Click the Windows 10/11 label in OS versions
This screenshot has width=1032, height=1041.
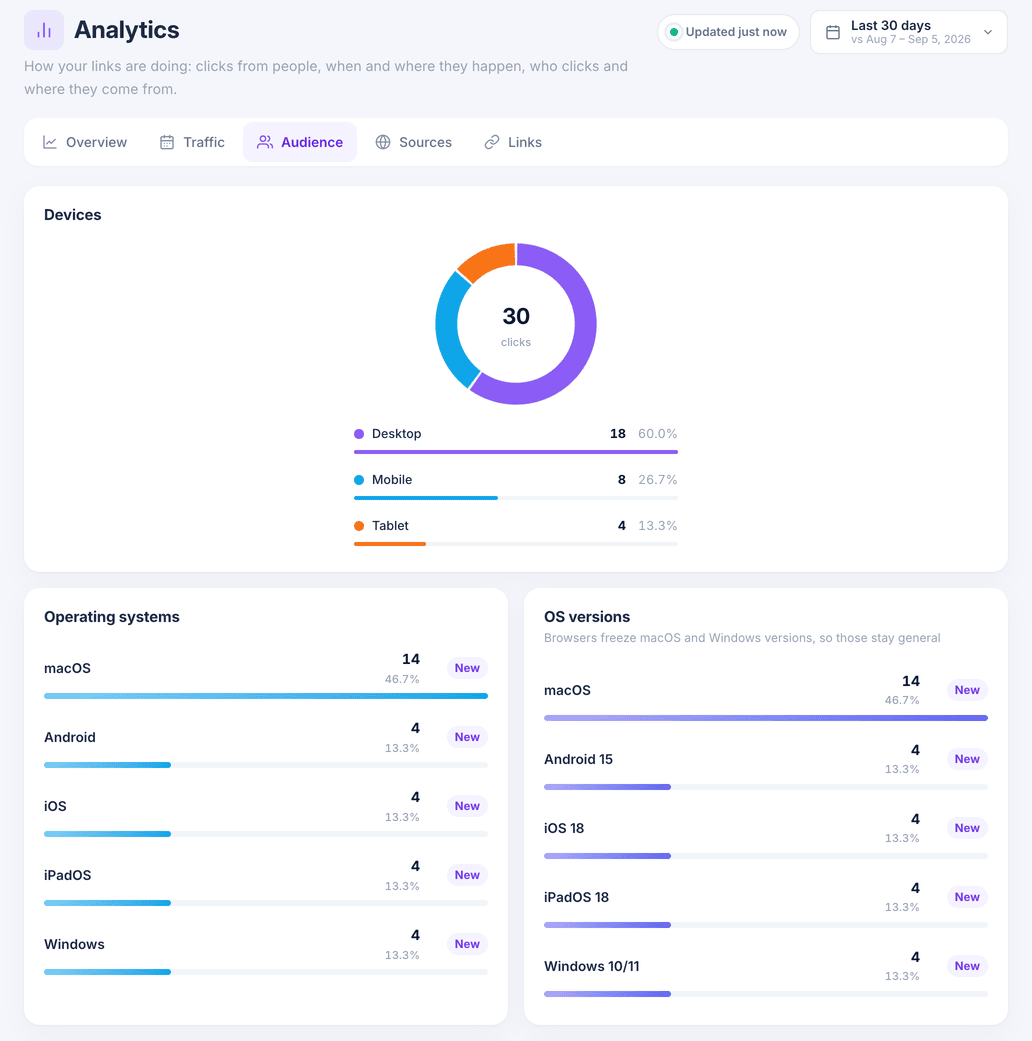coord(592,966)
